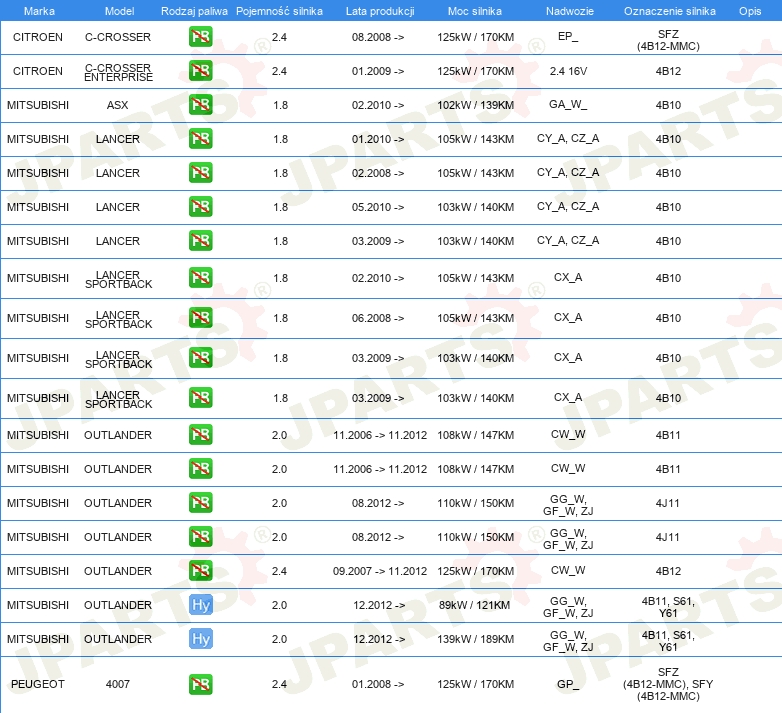Screen dimensions: 782x713
Task: Click the GP_ body code cell
Action: (568, 684)
